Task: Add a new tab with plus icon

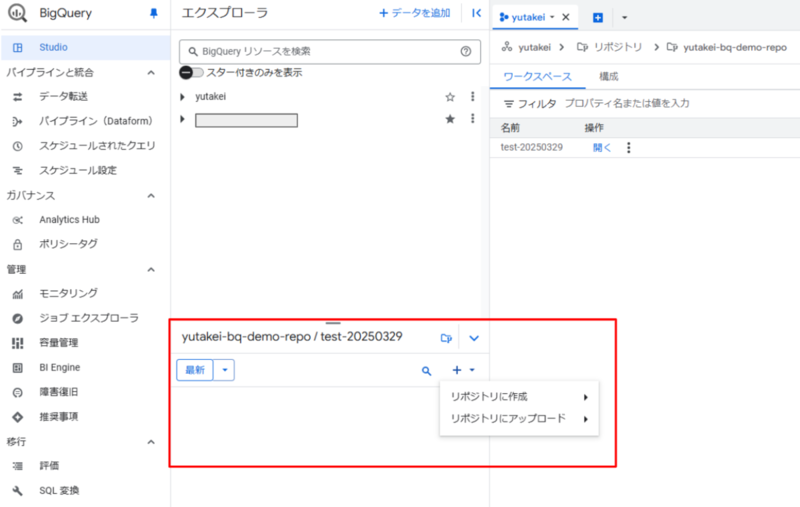Action: (598, 18)
